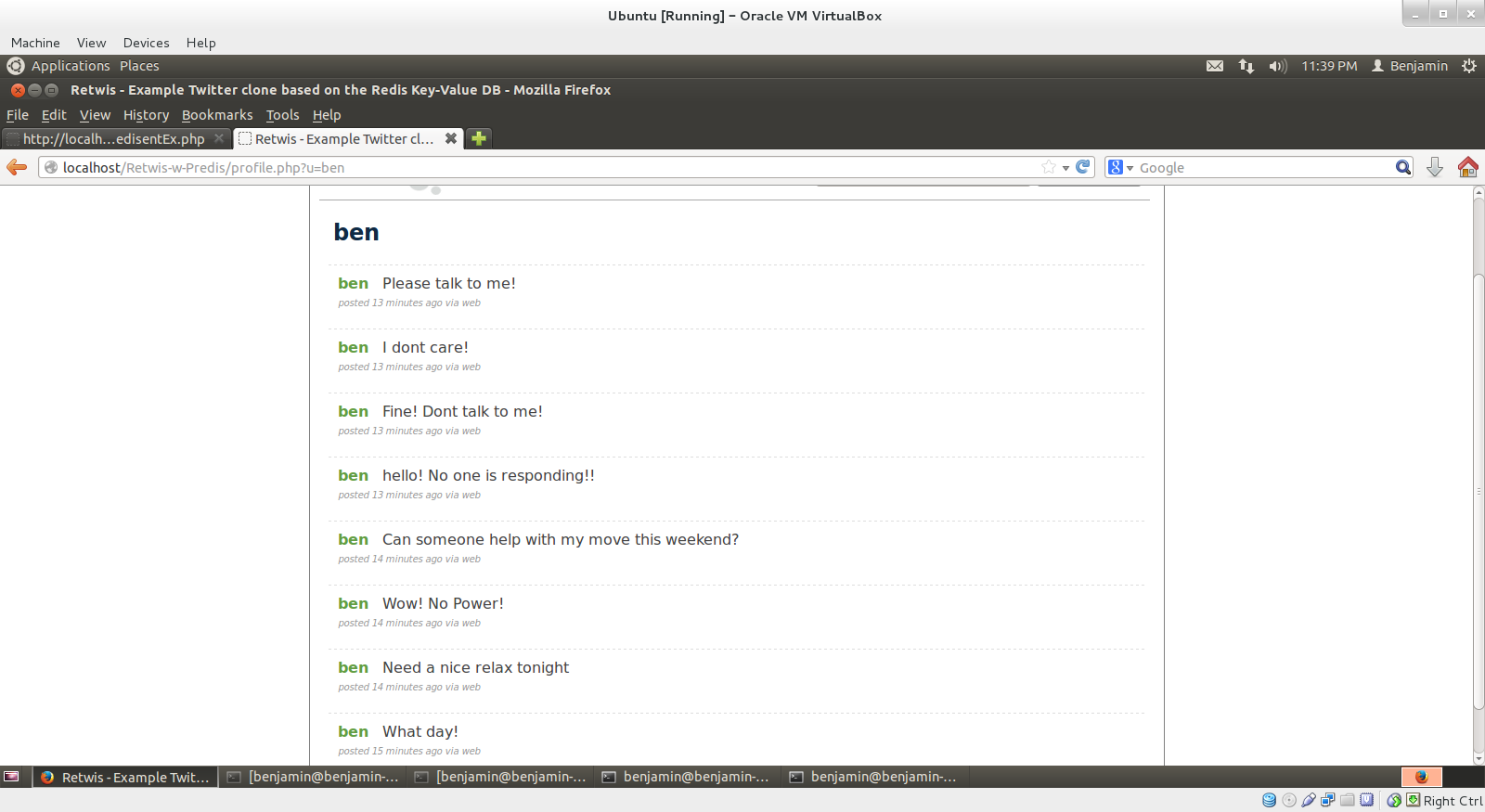Open the system power gear menu
This screenshot has height=812, width=1485.
click(x=1469, y=66)
